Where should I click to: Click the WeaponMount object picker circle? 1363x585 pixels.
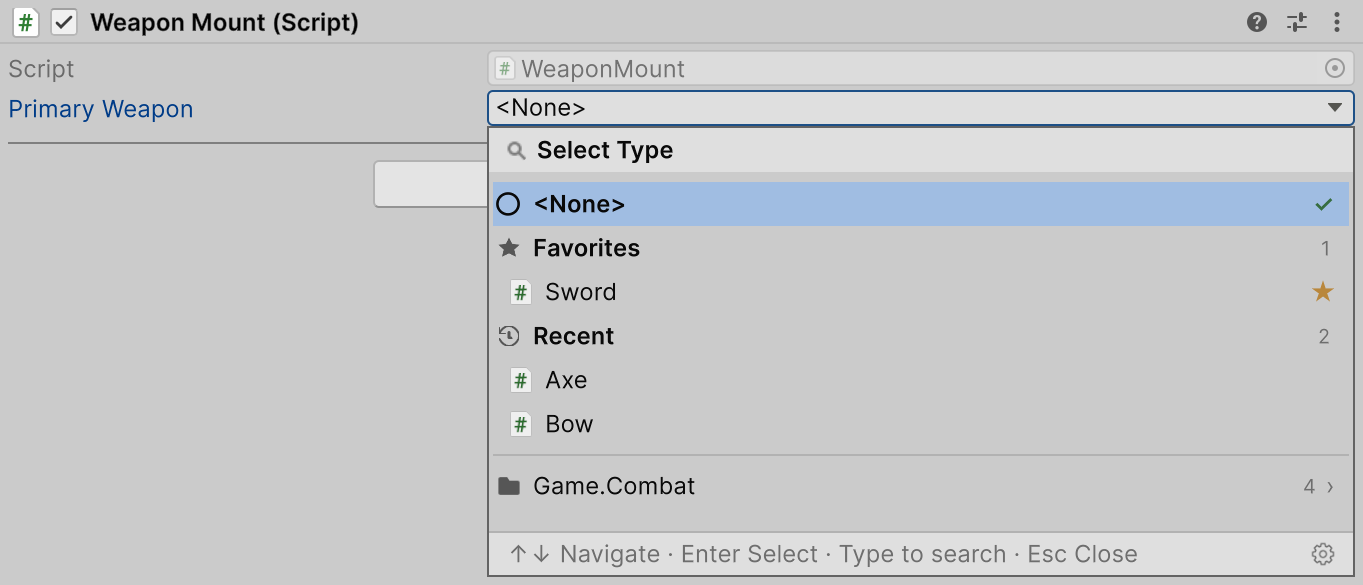(1334, 68)
